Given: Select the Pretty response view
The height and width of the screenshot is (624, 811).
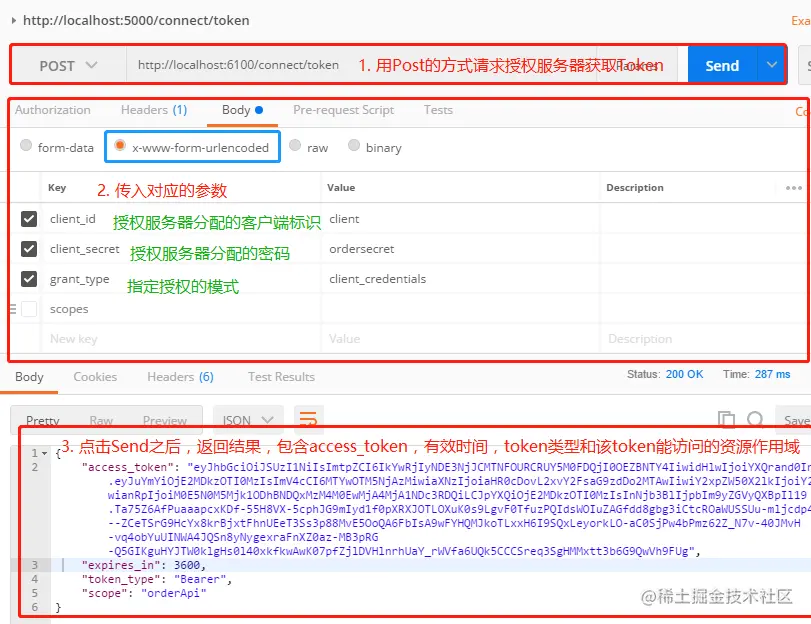Looking at the screenshot, I should (43, 421).
